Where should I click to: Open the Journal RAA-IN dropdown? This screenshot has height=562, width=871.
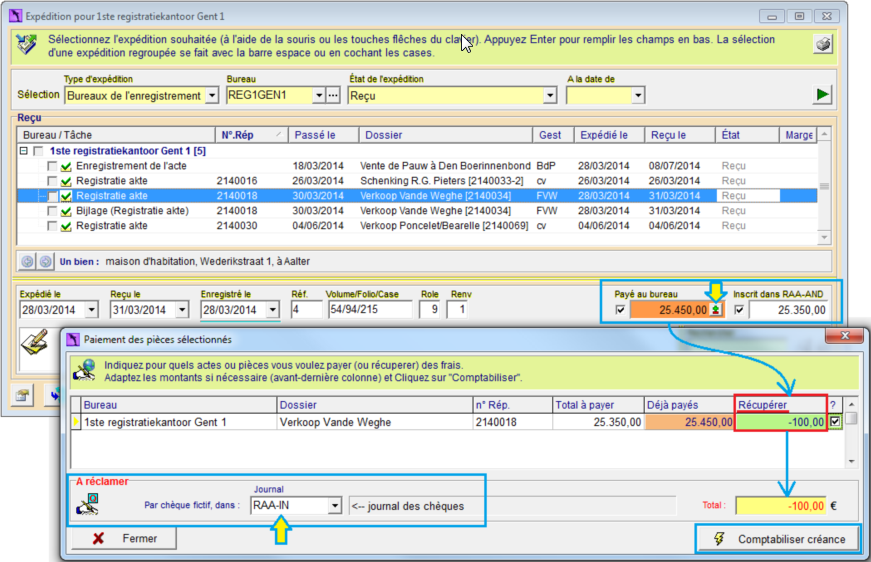[334, 505]
